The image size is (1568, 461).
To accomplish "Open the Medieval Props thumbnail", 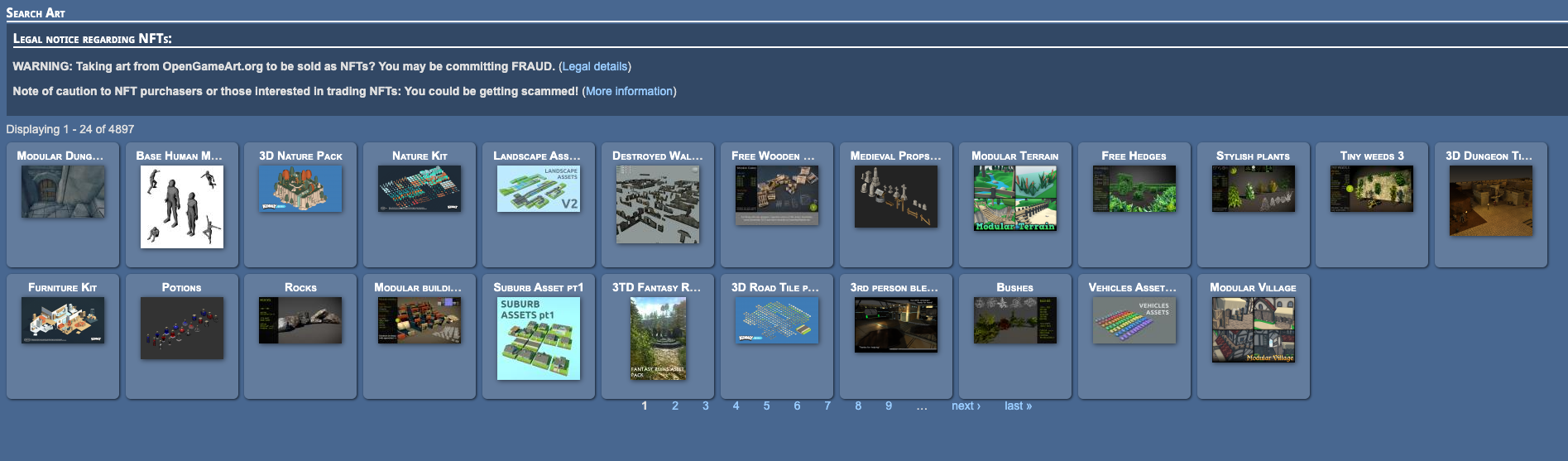I will 896,196.
